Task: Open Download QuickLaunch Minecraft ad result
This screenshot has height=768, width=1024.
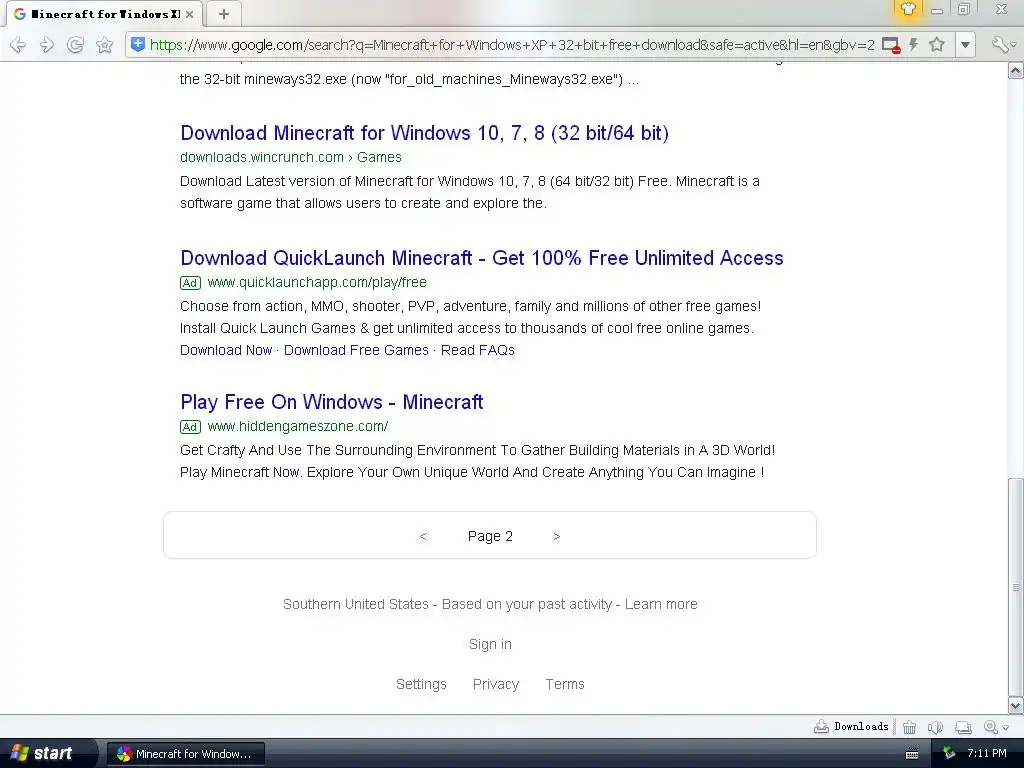Action: click(482, 258)
